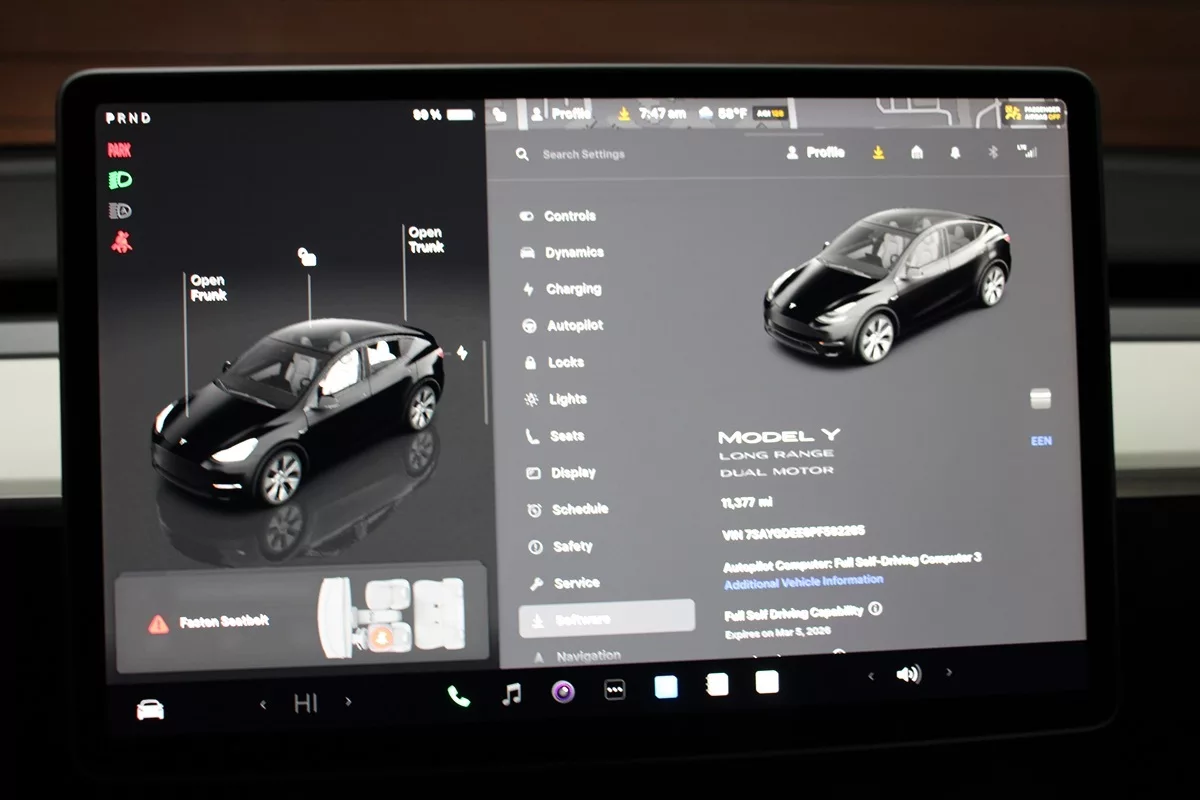
Task: Tap the yellow software download icon
Action: pos(878,152)
